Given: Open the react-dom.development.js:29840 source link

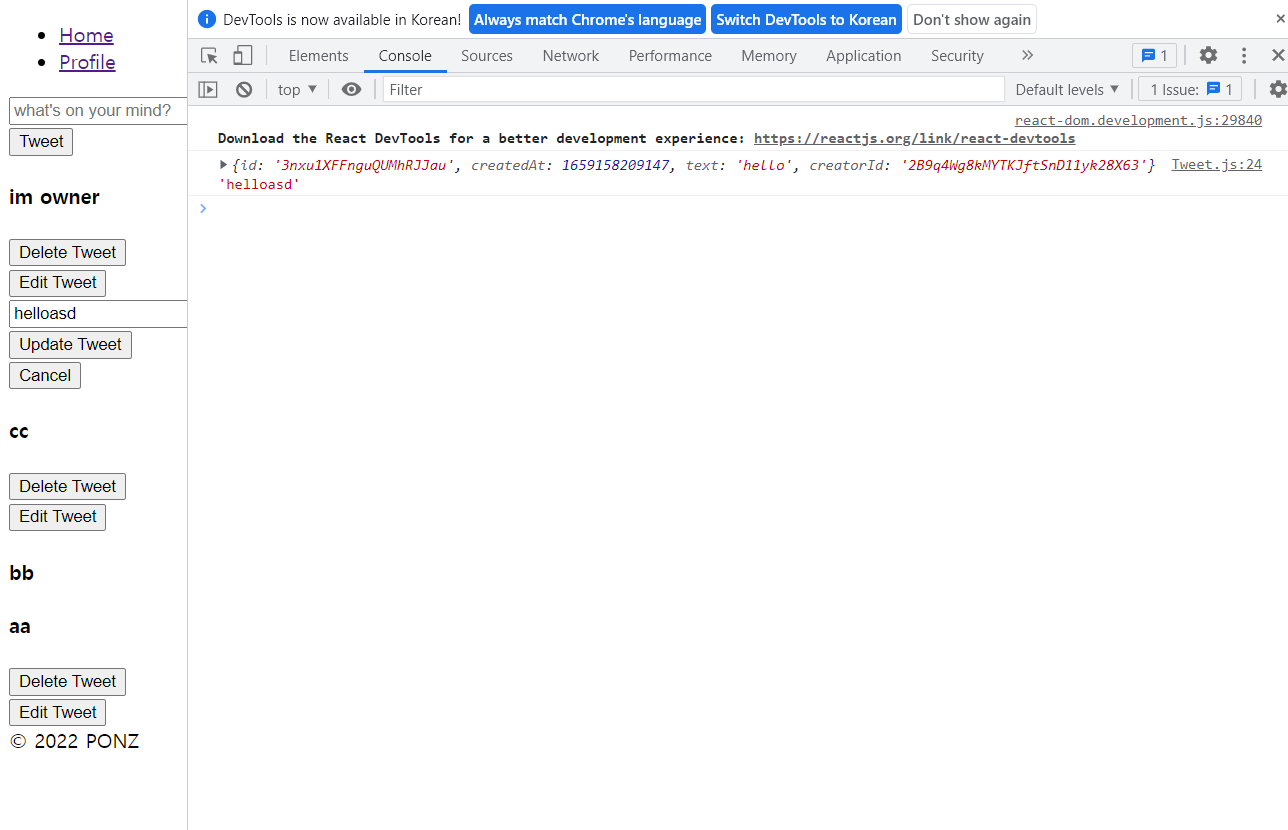Looking at the screenshot, I should point(1138,121).
